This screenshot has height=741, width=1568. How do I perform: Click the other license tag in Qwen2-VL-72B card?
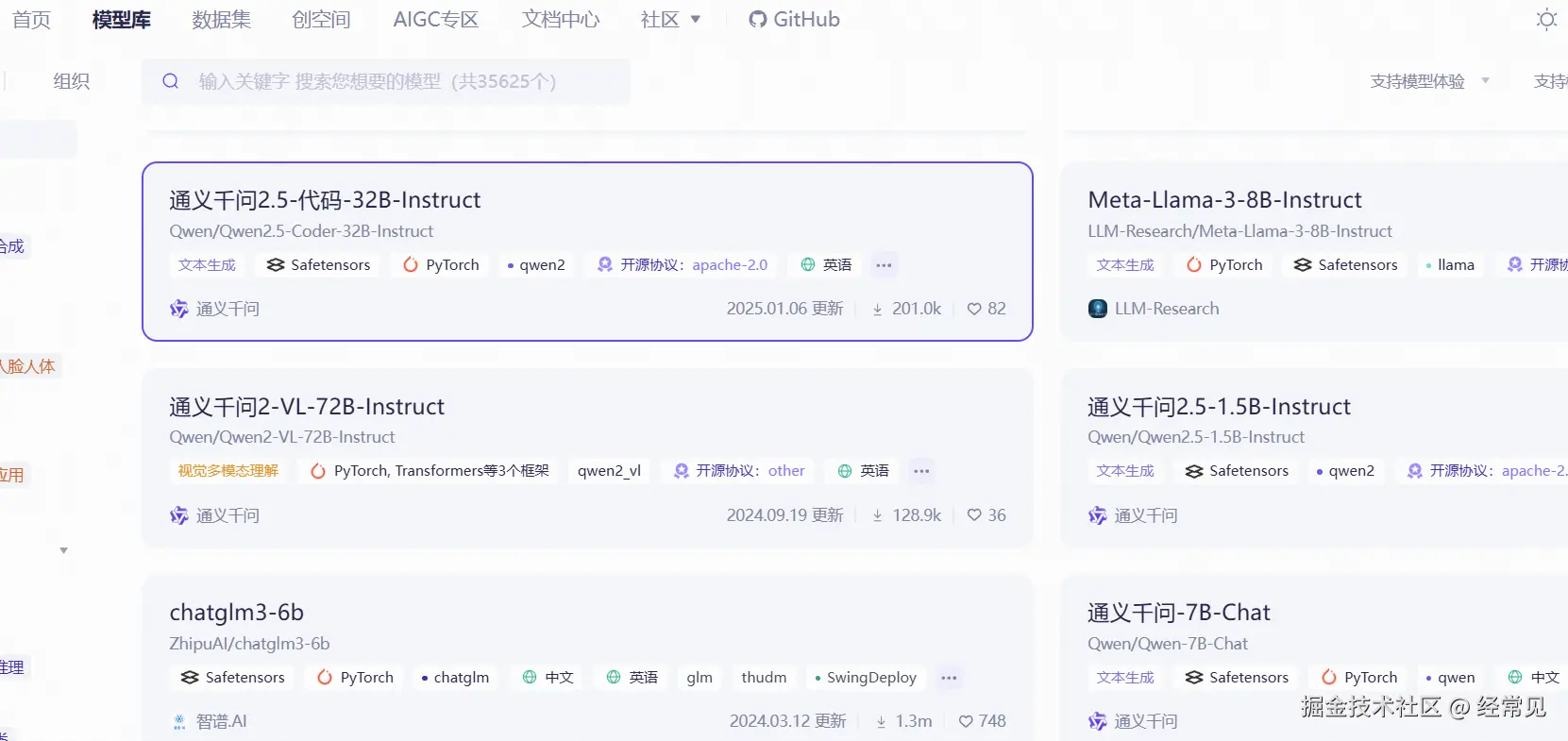739,471
